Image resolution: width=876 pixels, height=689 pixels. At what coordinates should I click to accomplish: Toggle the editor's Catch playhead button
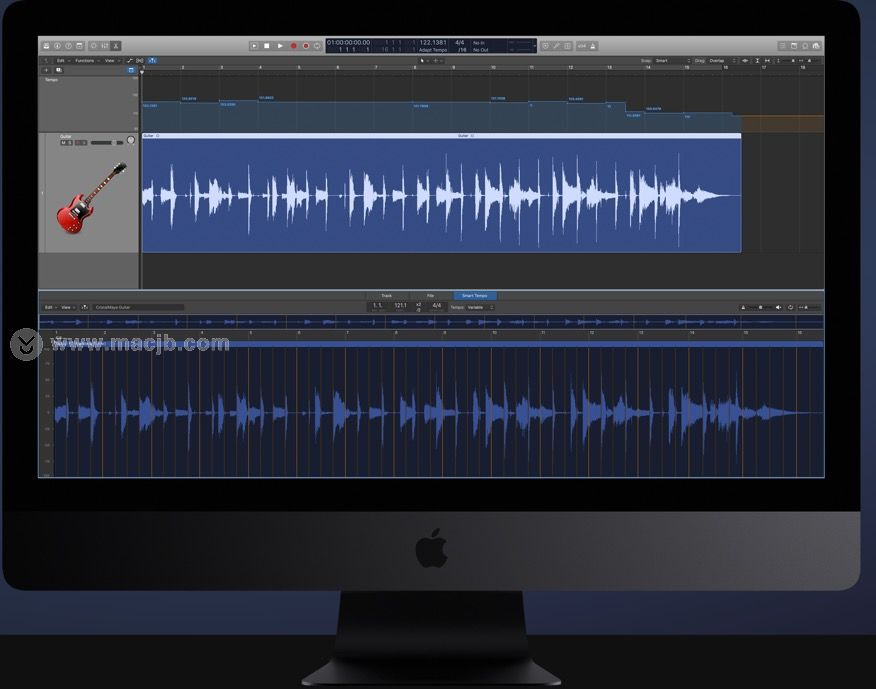(84, 307)
